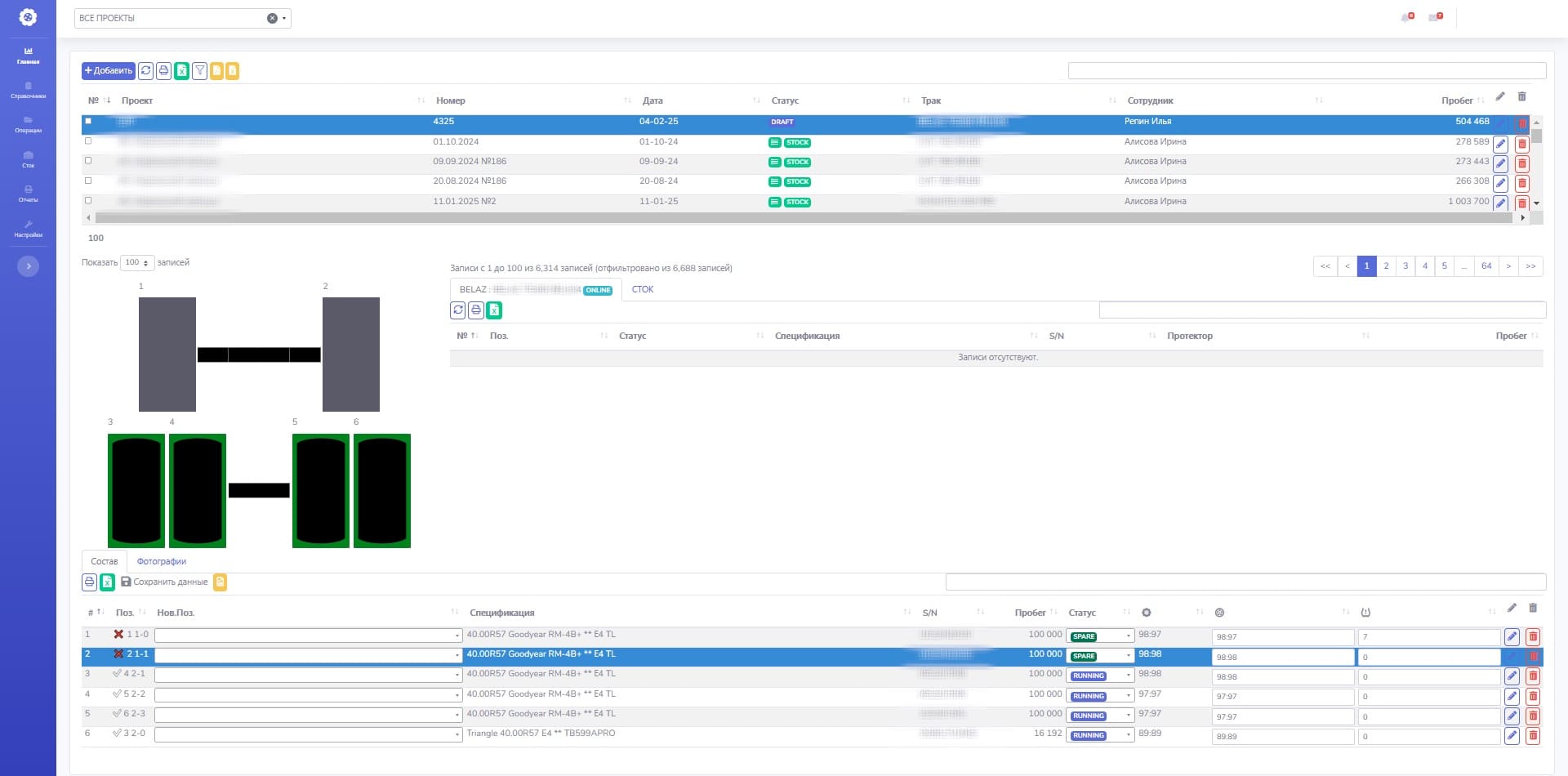Click the wheel logo at top of sidebar

click(x=28, y=16)
